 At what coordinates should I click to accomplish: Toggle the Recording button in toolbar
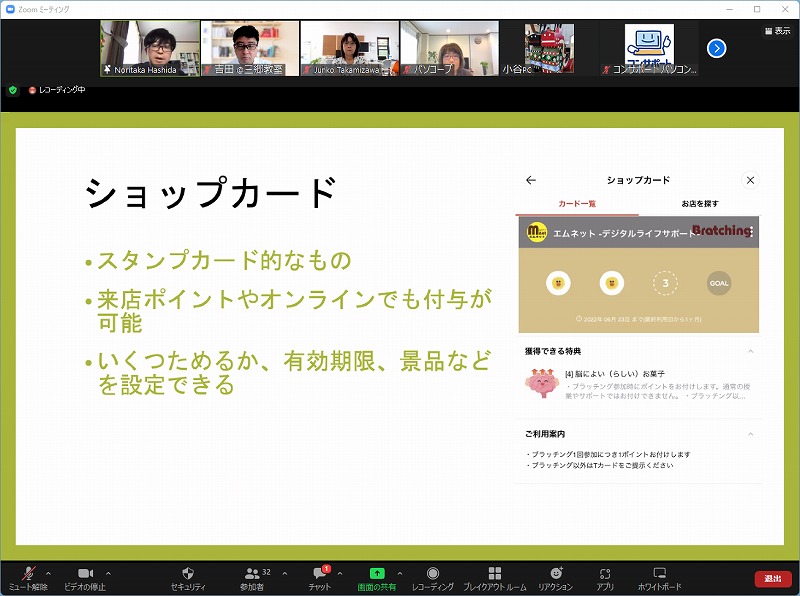[432, 577]
